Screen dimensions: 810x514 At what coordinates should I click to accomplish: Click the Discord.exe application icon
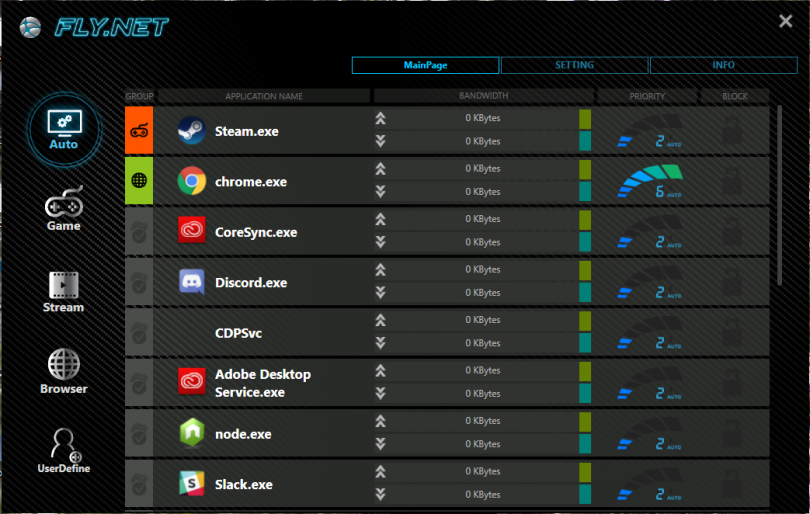pyautogui.click(x=191, y=282)
